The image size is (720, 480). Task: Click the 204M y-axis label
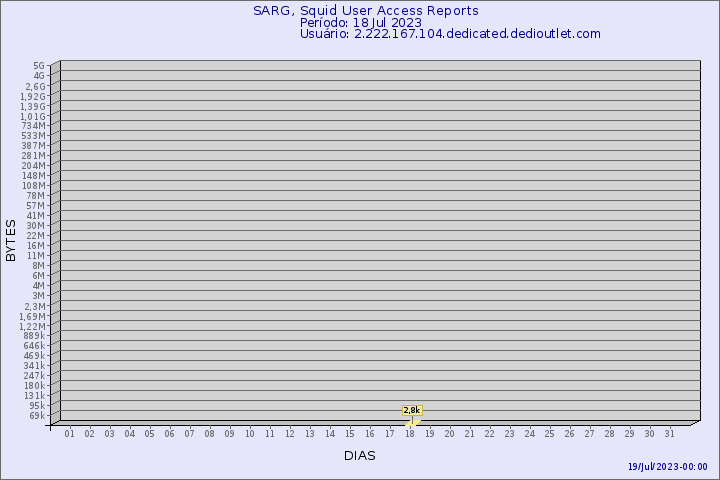[x=34, y=166]
